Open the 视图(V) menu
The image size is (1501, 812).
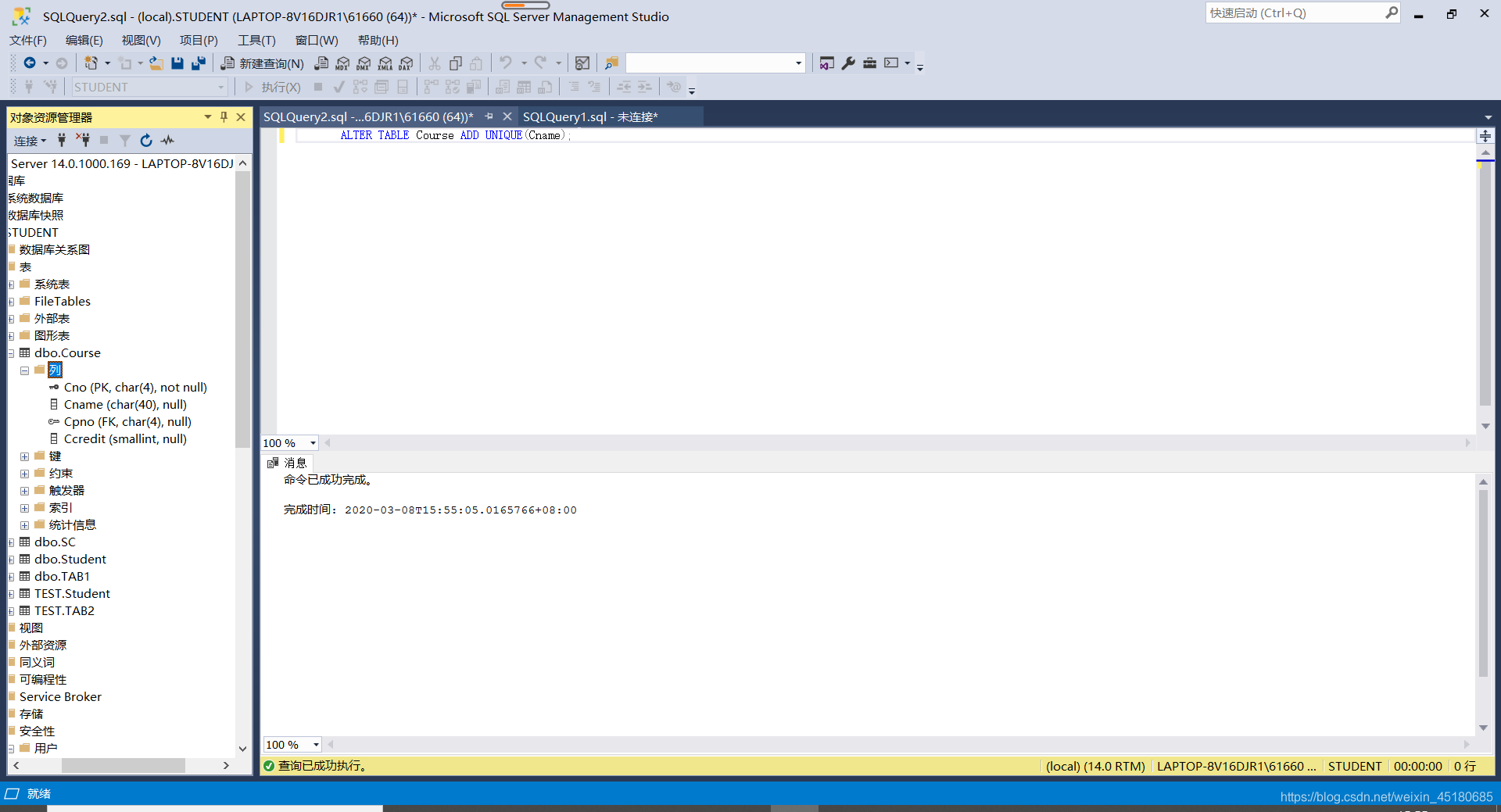tap(141, 40)
